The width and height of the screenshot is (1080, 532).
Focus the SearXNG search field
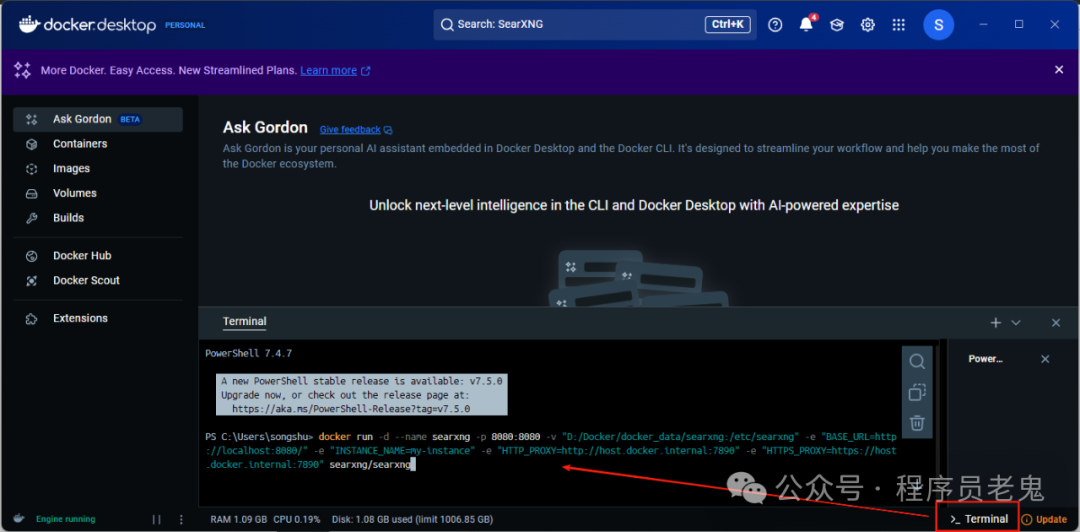(x=595, y=25)
